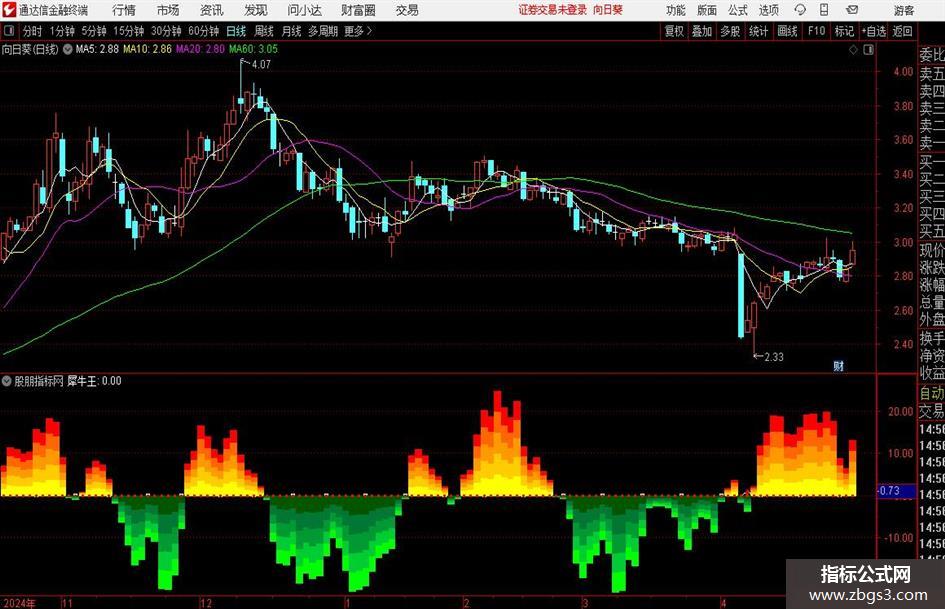Screen dimensions: 945x609
Task: Open the 交易 menu
Action: tap(407, 10)
